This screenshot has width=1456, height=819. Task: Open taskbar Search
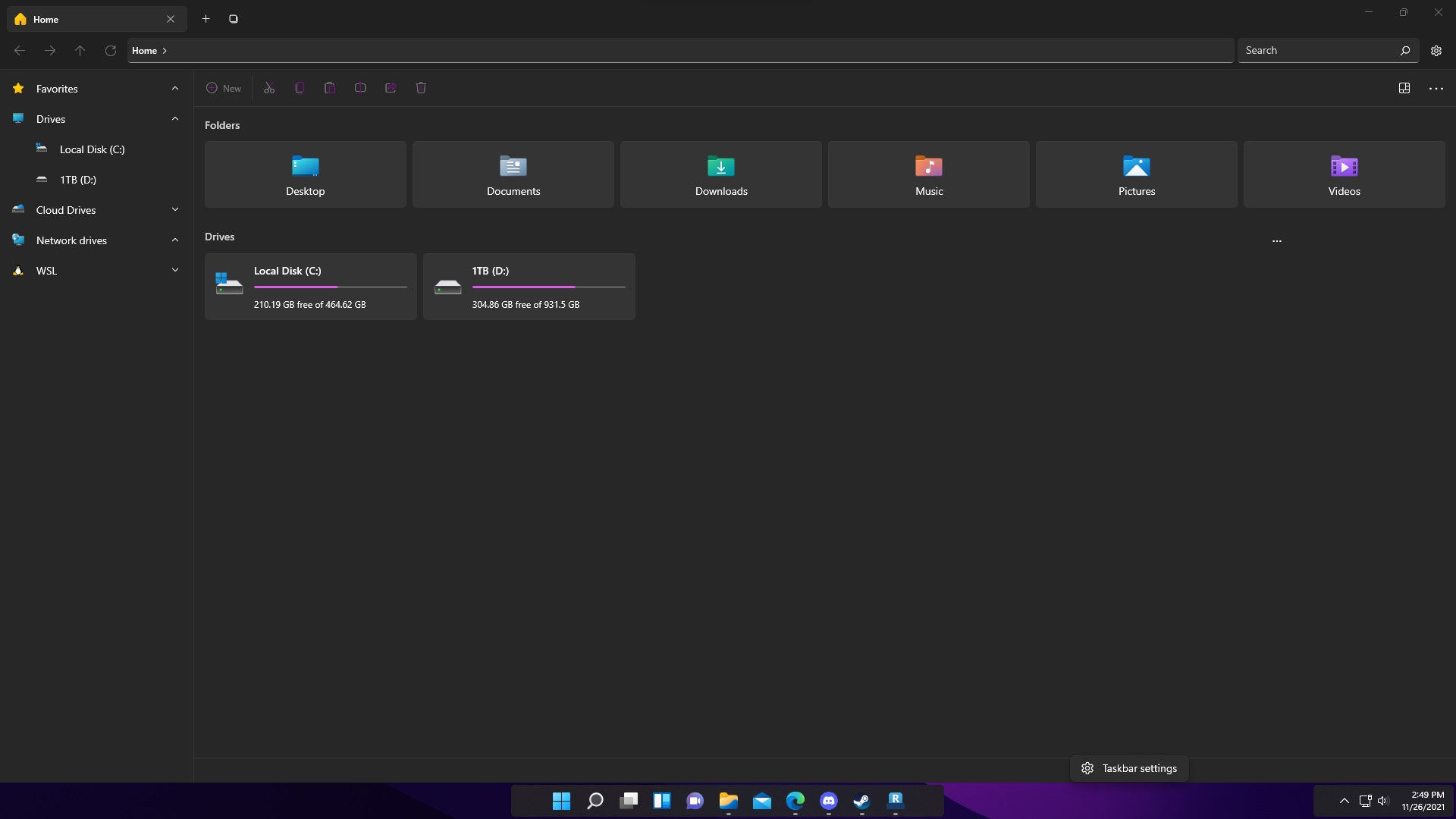click(x=595, y=801)
